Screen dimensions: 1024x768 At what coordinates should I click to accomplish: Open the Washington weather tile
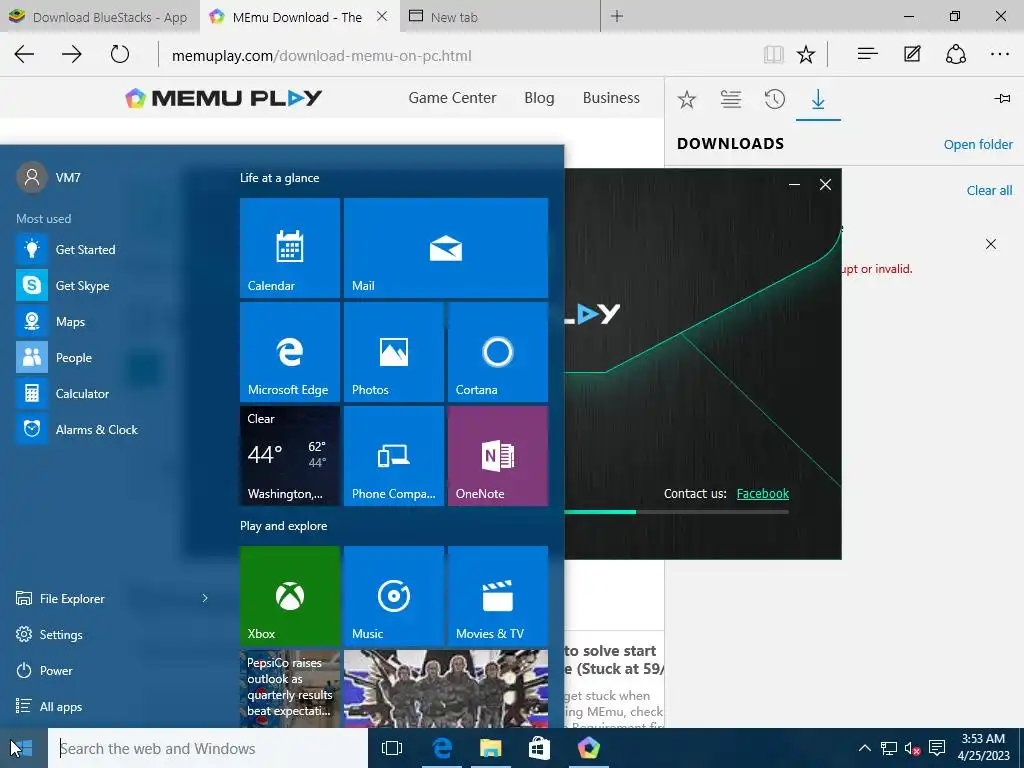pos(289,456)
